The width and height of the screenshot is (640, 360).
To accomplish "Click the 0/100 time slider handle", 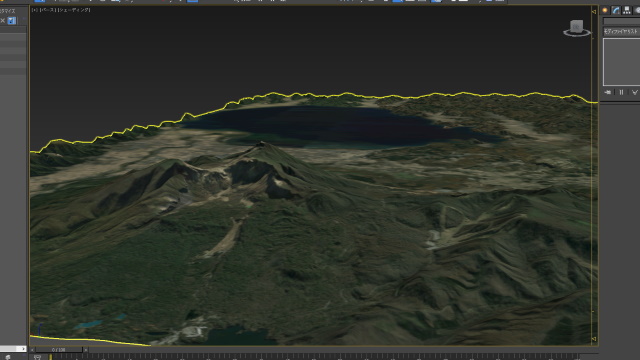I will click(59, 350).
